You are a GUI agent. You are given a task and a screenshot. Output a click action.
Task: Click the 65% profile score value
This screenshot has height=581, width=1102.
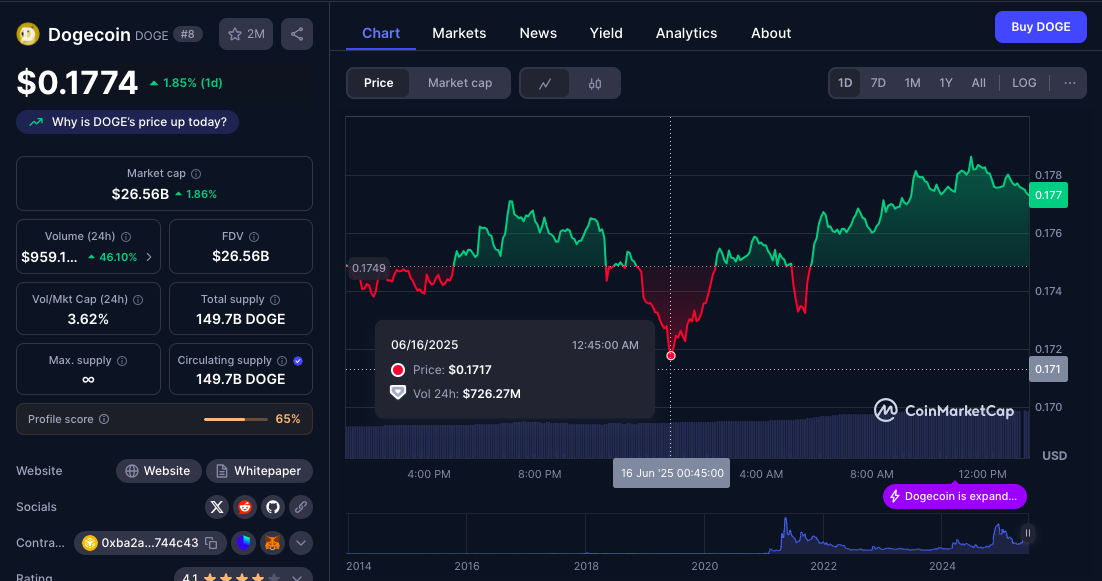[287, 419]
